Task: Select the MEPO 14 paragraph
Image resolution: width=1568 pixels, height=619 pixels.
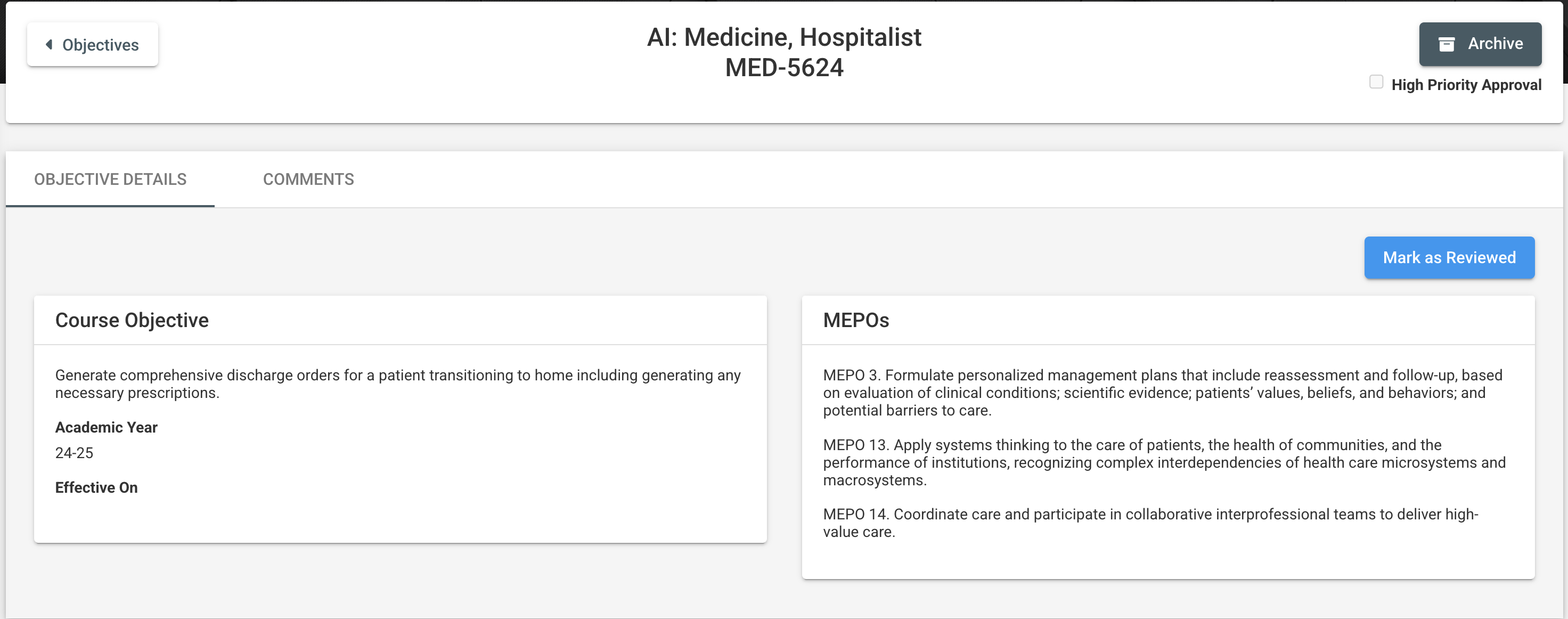Action: pos(1150,523)
